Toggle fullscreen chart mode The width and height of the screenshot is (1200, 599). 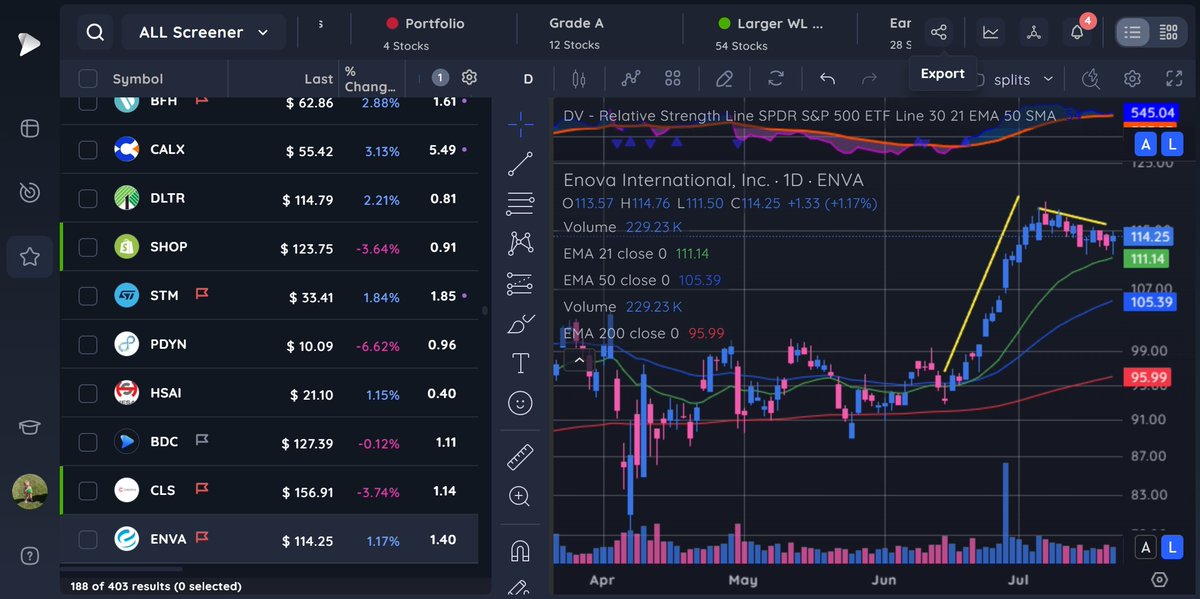[1174, 78]
